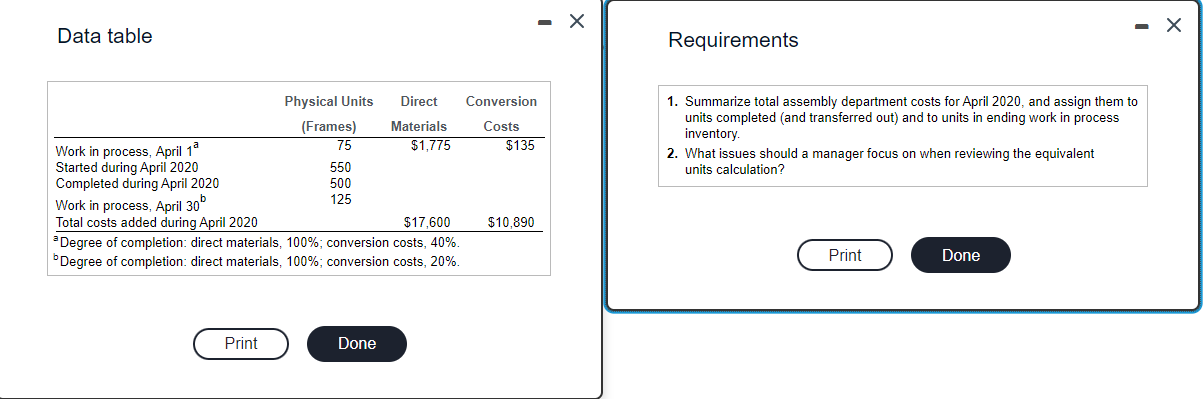Click requirement 1 about assembly department costs
The width and height of the screenshot is (1204, 399).
tap(902, 117)
